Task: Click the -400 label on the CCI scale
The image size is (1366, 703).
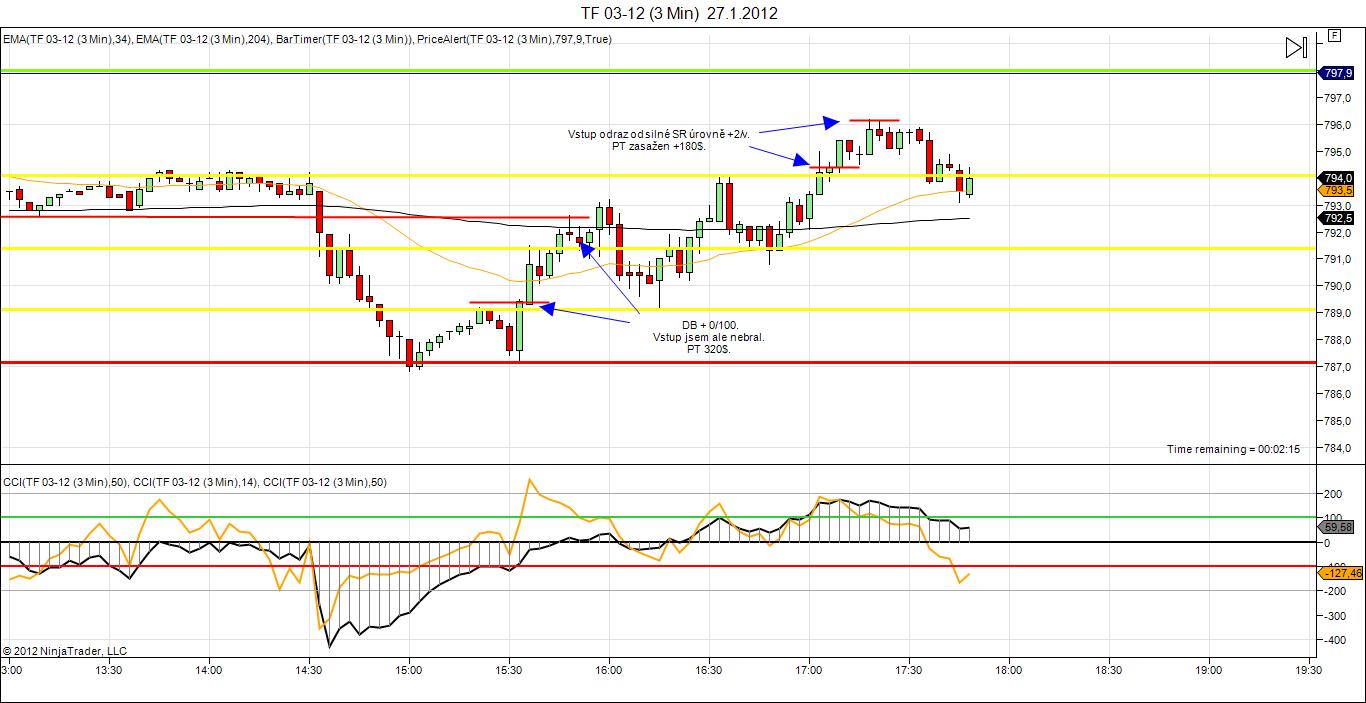Action: coord(1333,640)
